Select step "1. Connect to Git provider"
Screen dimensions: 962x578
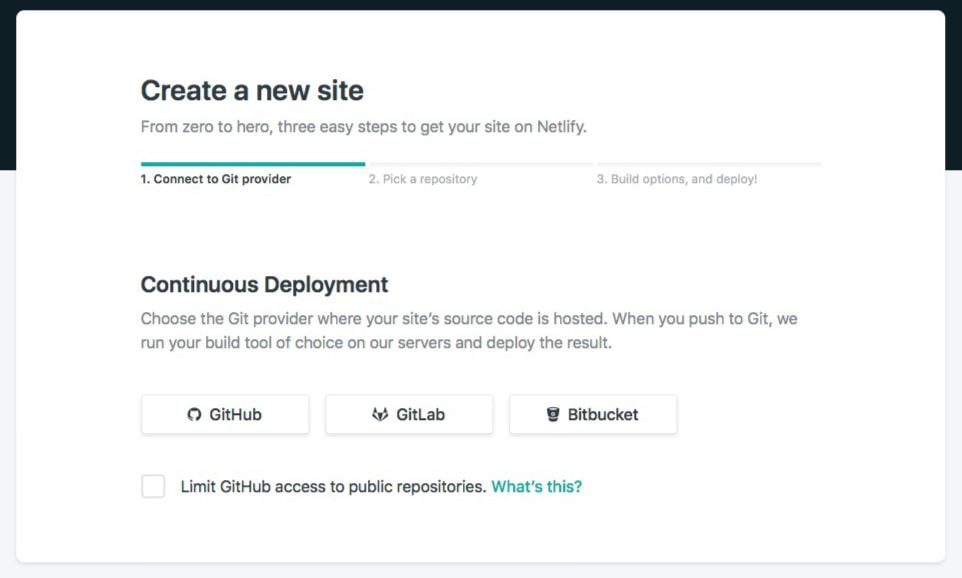click(216, 179)
